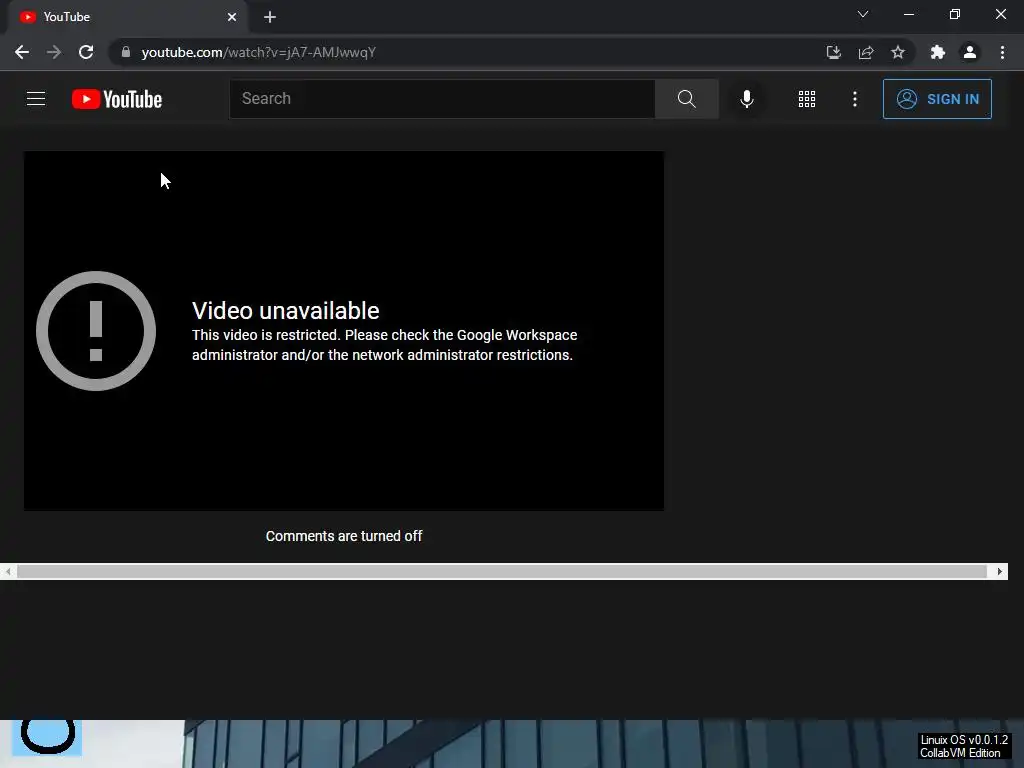The width and height of the screenshot is (1024, 768).
Task: Open the Chrome three-dot menu
Action: pos(1002,52)
